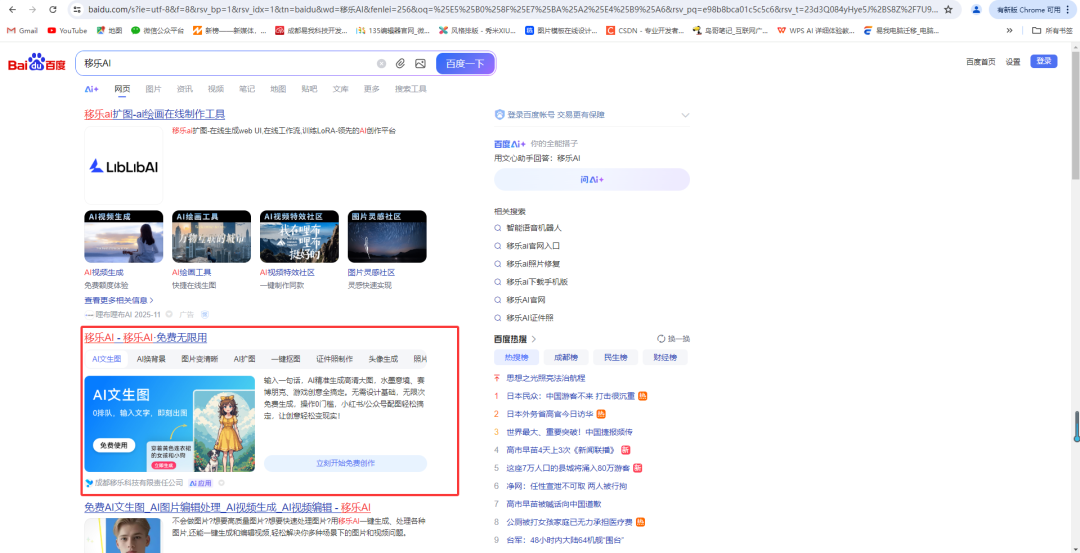The image size is (1080, 553).
Task: Select the 成都榜 hot list tab
Action: (566, 357)
